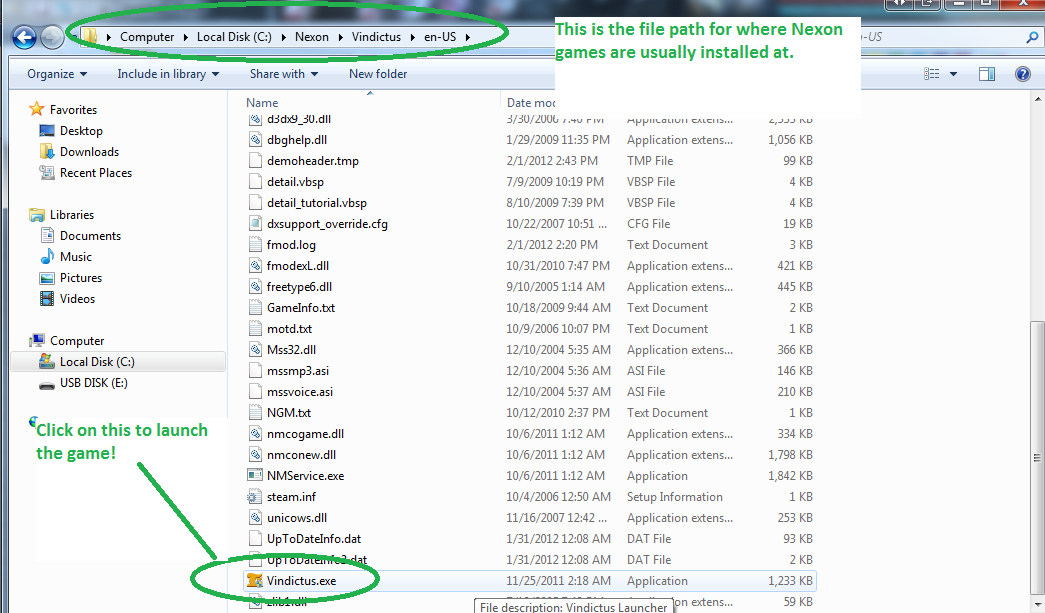
Task: Click the unicows.dll file icon
Action: click(x=255, y=518)
